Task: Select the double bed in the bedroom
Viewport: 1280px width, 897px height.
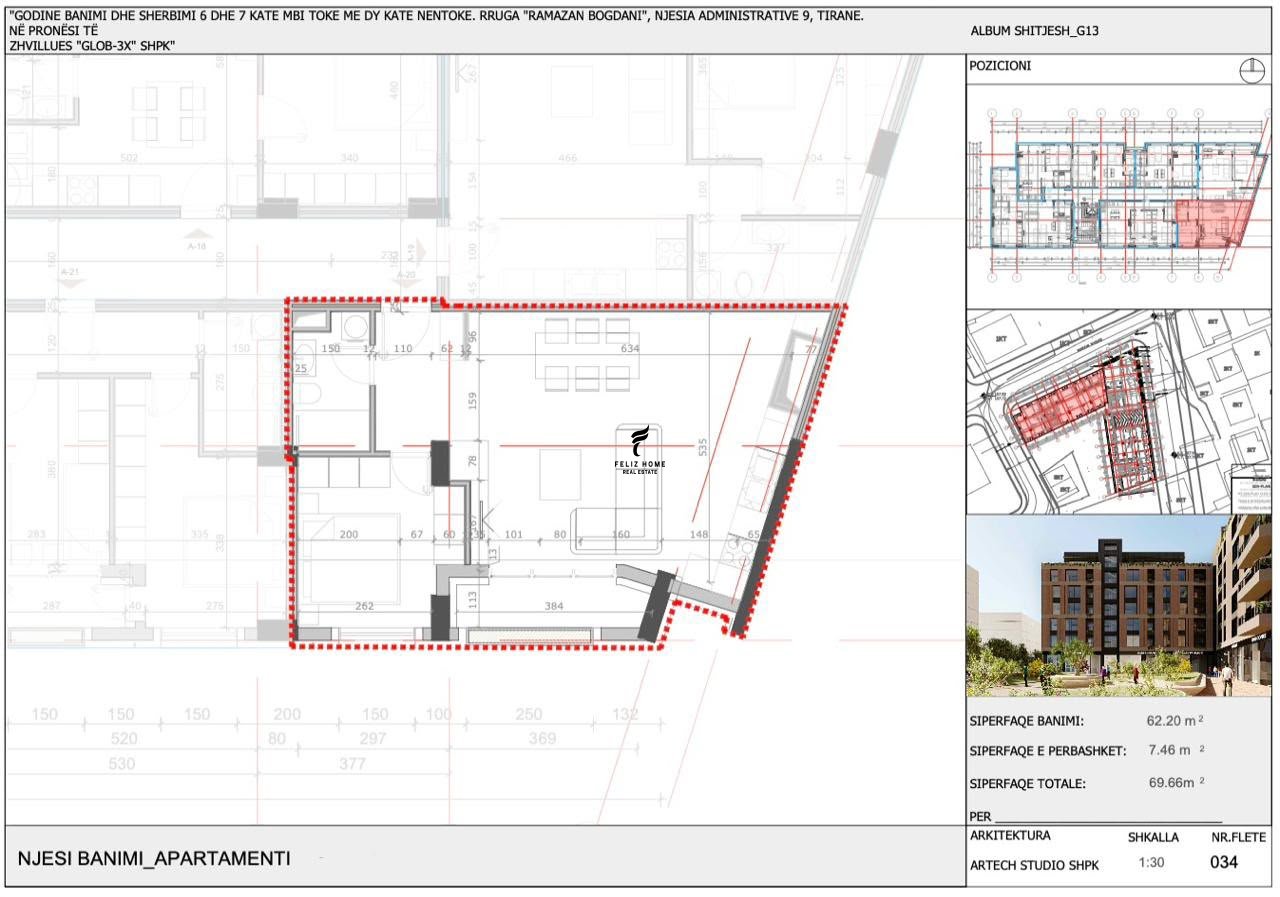Action: point(350,558)
